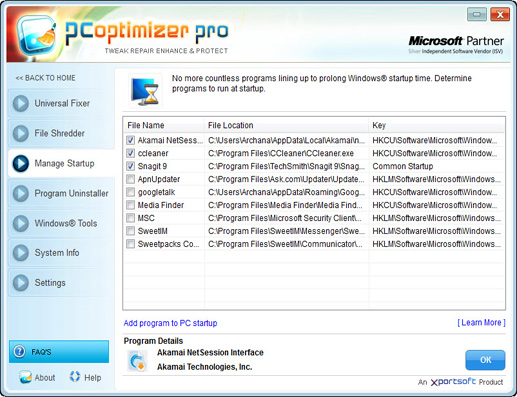Viewport: 517px width, 397px height.
Task: Select the SweetIM file name
Action: (152, 231)
